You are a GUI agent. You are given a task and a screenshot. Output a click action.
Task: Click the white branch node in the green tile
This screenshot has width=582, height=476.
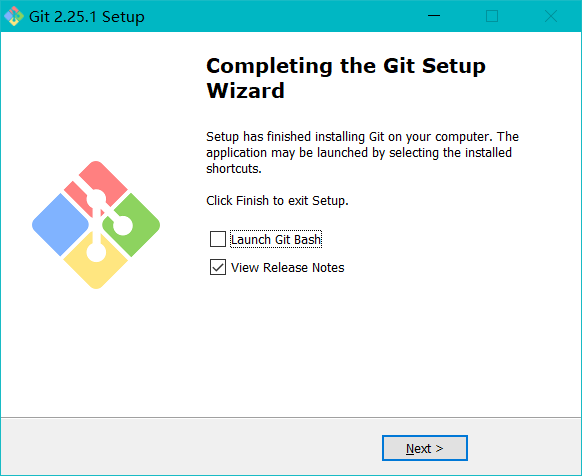pyautogui.click(x=122, y=225)
